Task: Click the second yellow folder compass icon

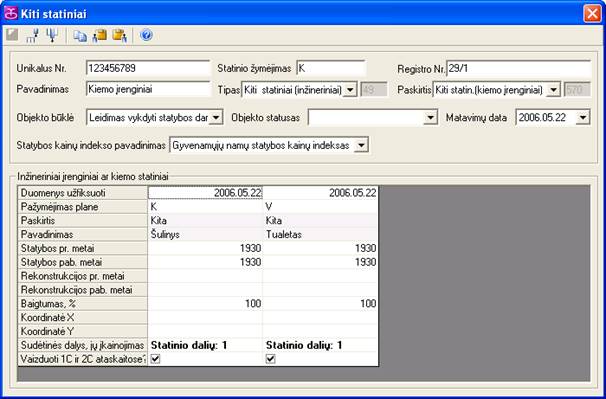Action: tap(120, 36)
